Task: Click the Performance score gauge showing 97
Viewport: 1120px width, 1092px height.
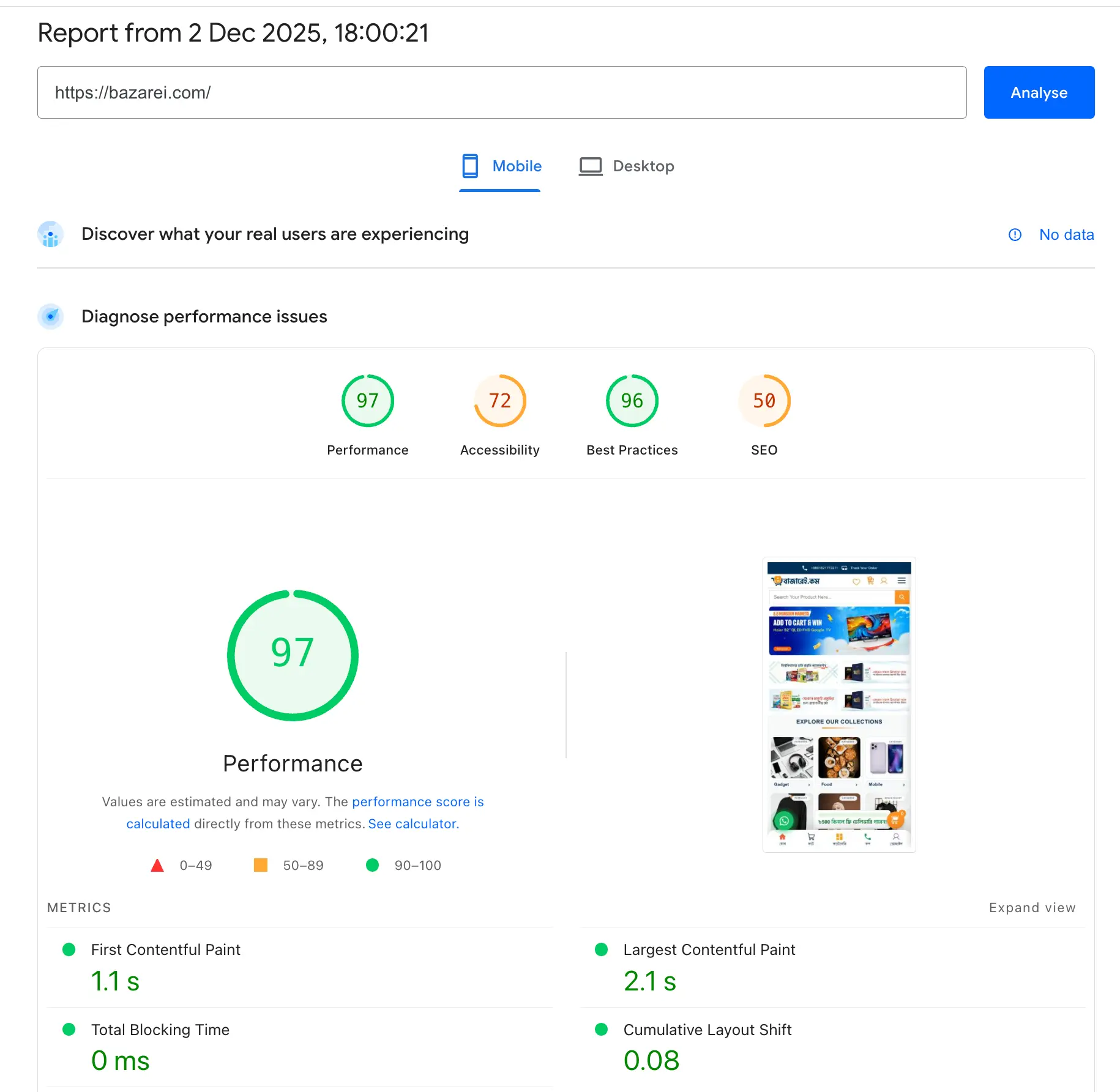Action: (367, 401)
